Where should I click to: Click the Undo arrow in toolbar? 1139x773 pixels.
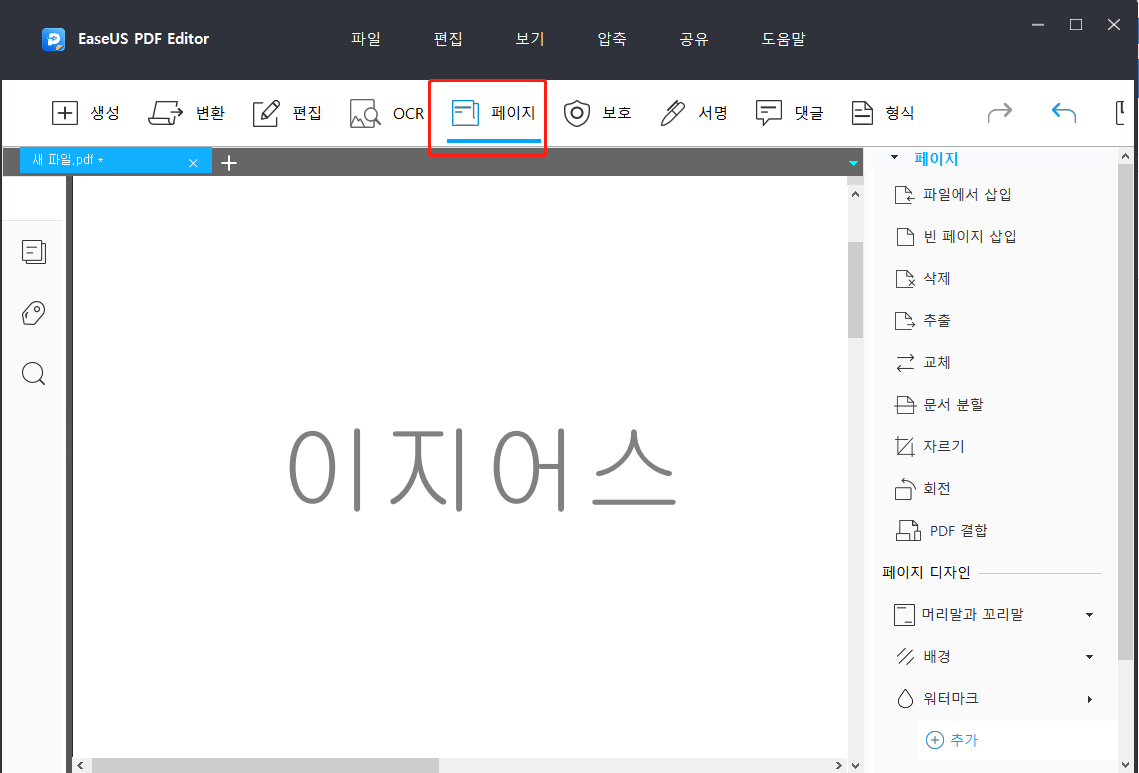(x=1063, y=113)
